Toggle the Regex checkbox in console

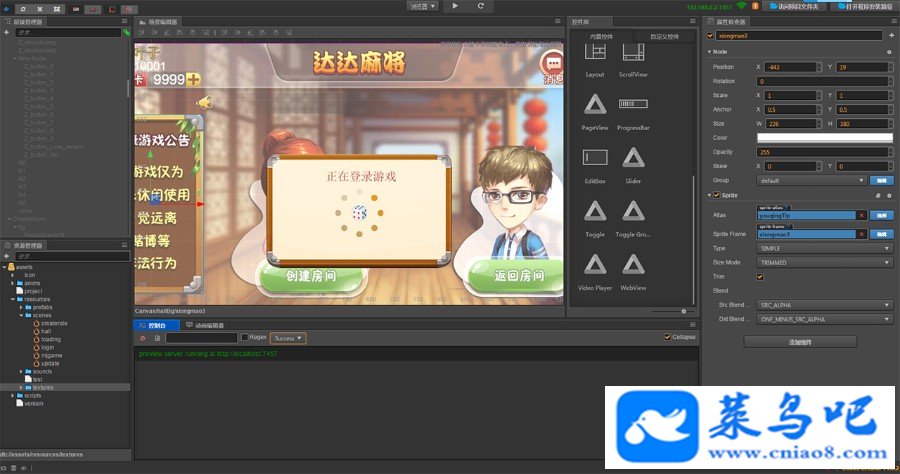[245, 337]
